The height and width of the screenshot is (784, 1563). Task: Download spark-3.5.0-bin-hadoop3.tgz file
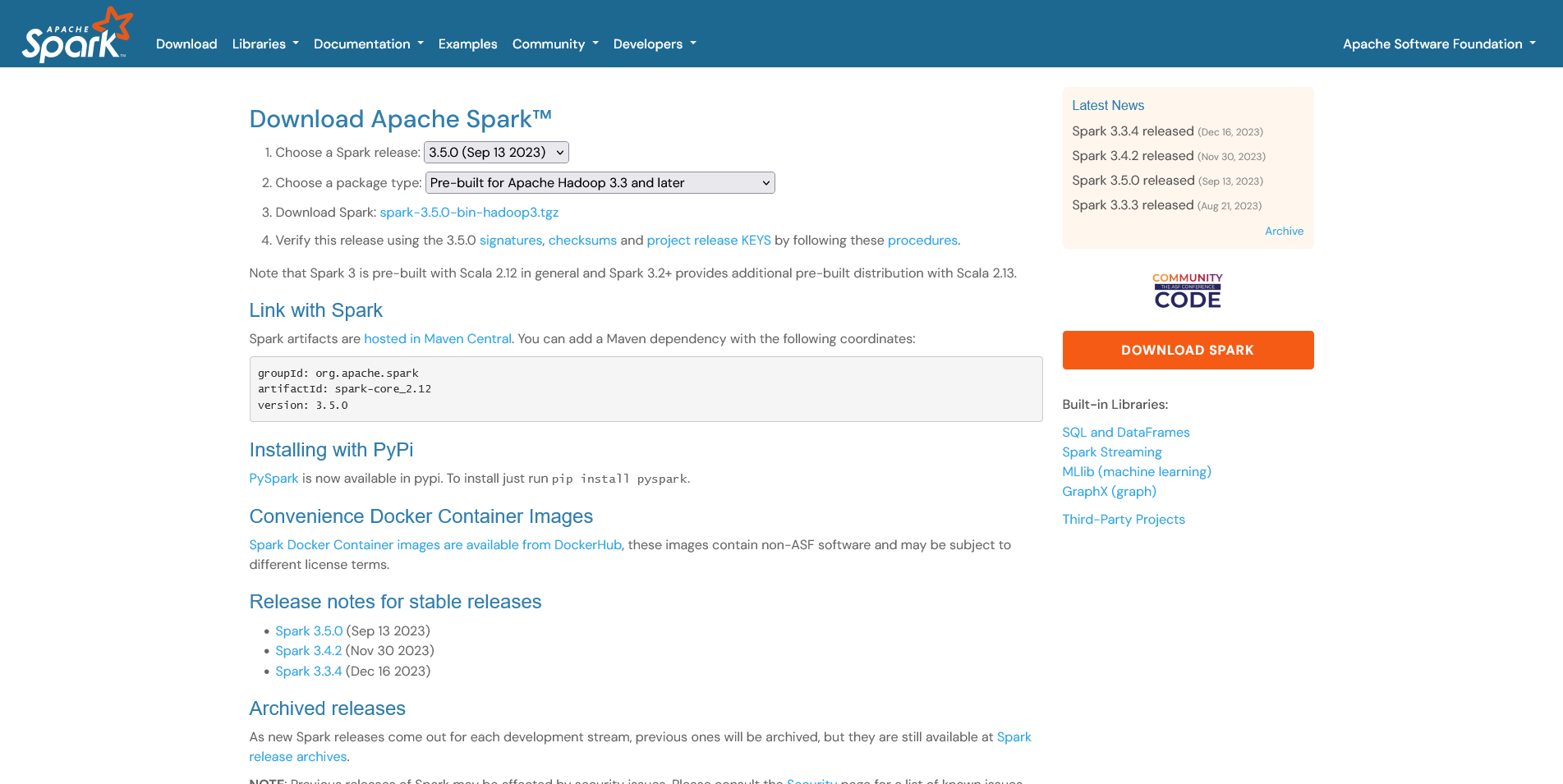[469, 213]
